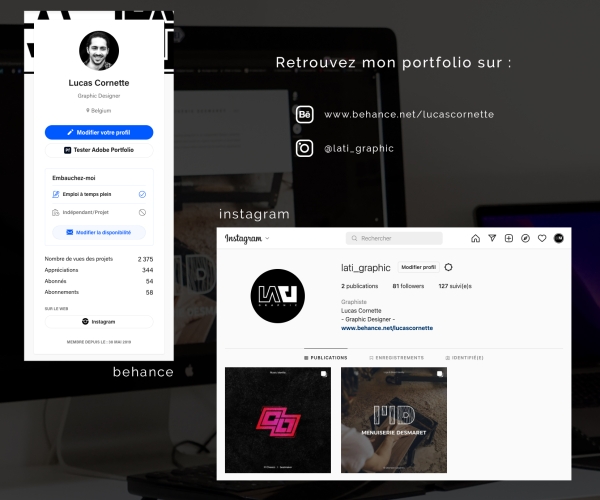Screen dimensions: 600x500
Task: Click the Behance logo icon
Action: pyautogui.click(x=305, y=114)
